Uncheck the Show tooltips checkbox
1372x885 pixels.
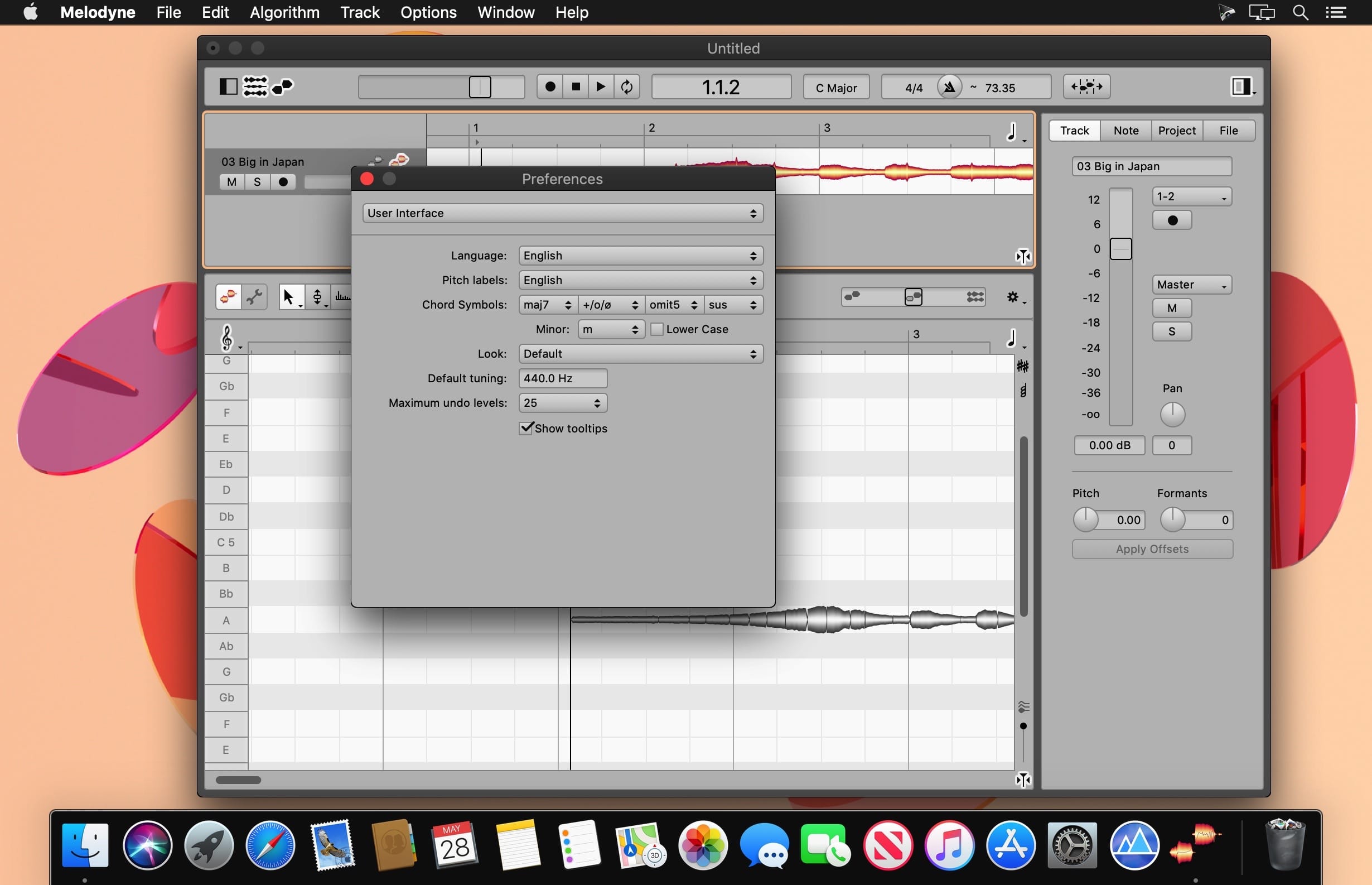(x=525, y=428)
